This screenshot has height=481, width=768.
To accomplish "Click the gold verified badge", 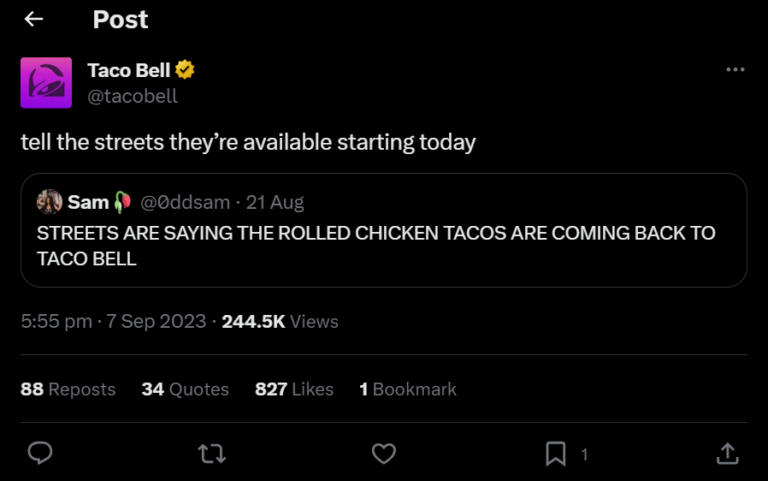I will [185, 70].
